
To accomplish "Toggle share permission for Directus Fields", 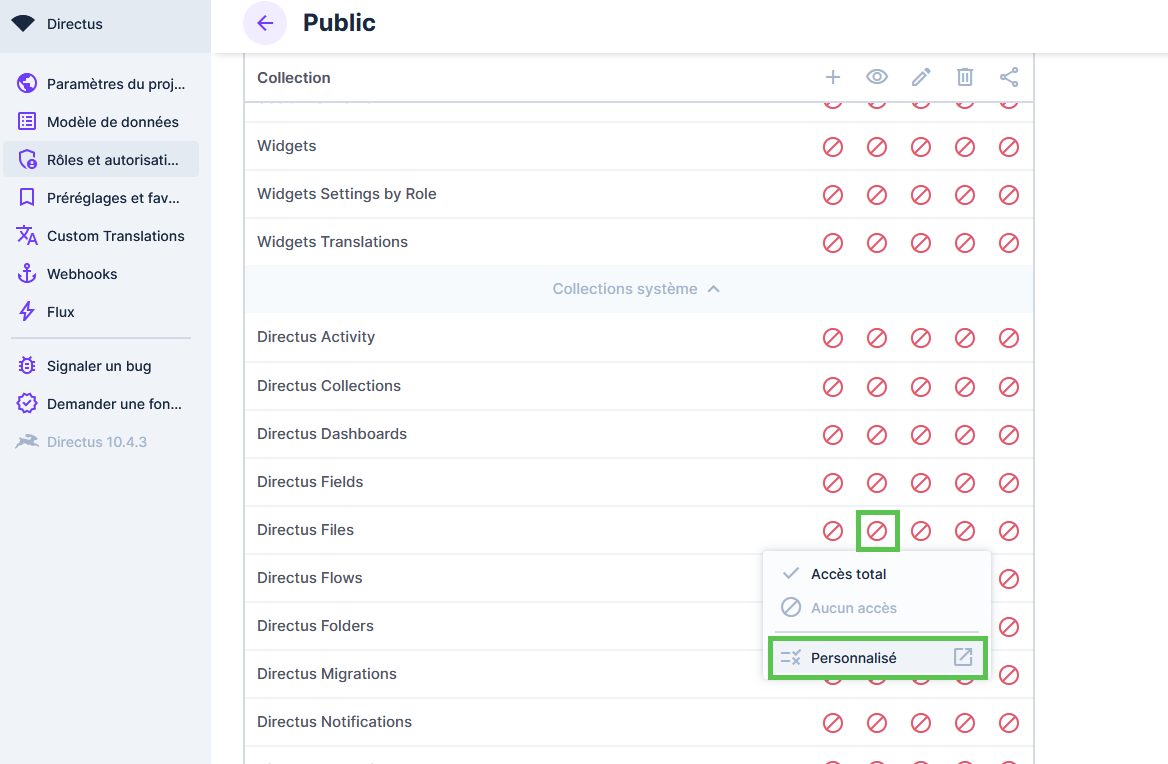I will click(1009, 482).
